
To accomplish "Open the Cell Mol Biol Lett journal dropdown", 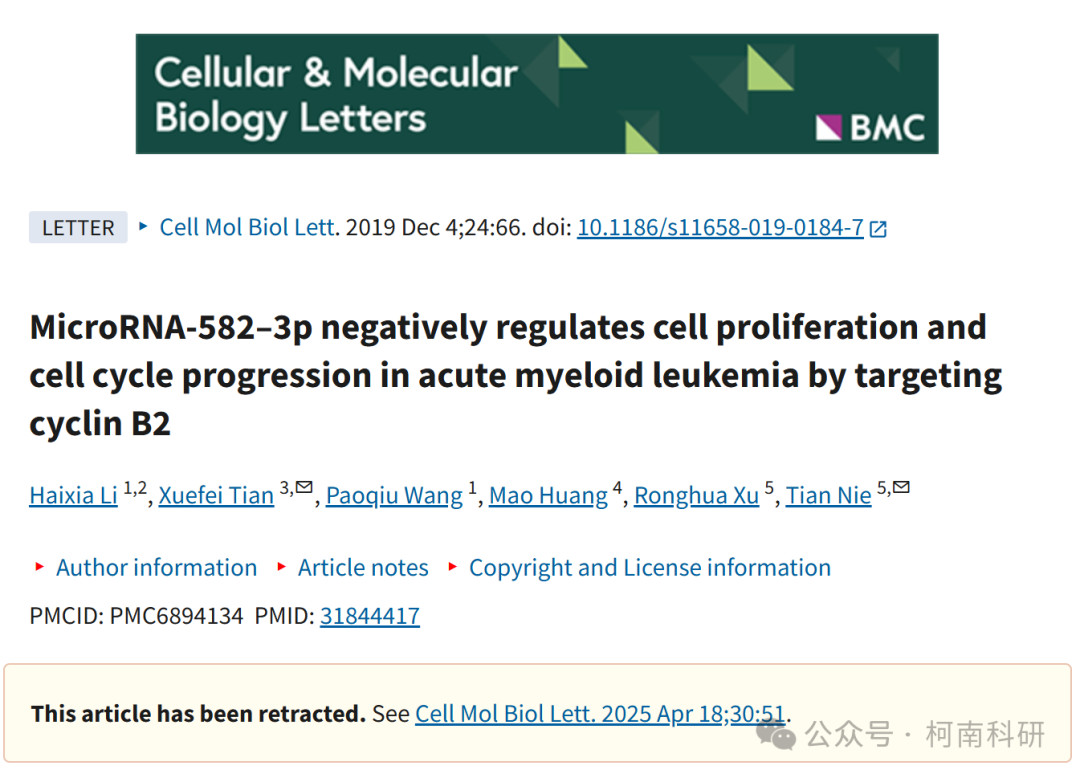I will click(x=247, y=227).
